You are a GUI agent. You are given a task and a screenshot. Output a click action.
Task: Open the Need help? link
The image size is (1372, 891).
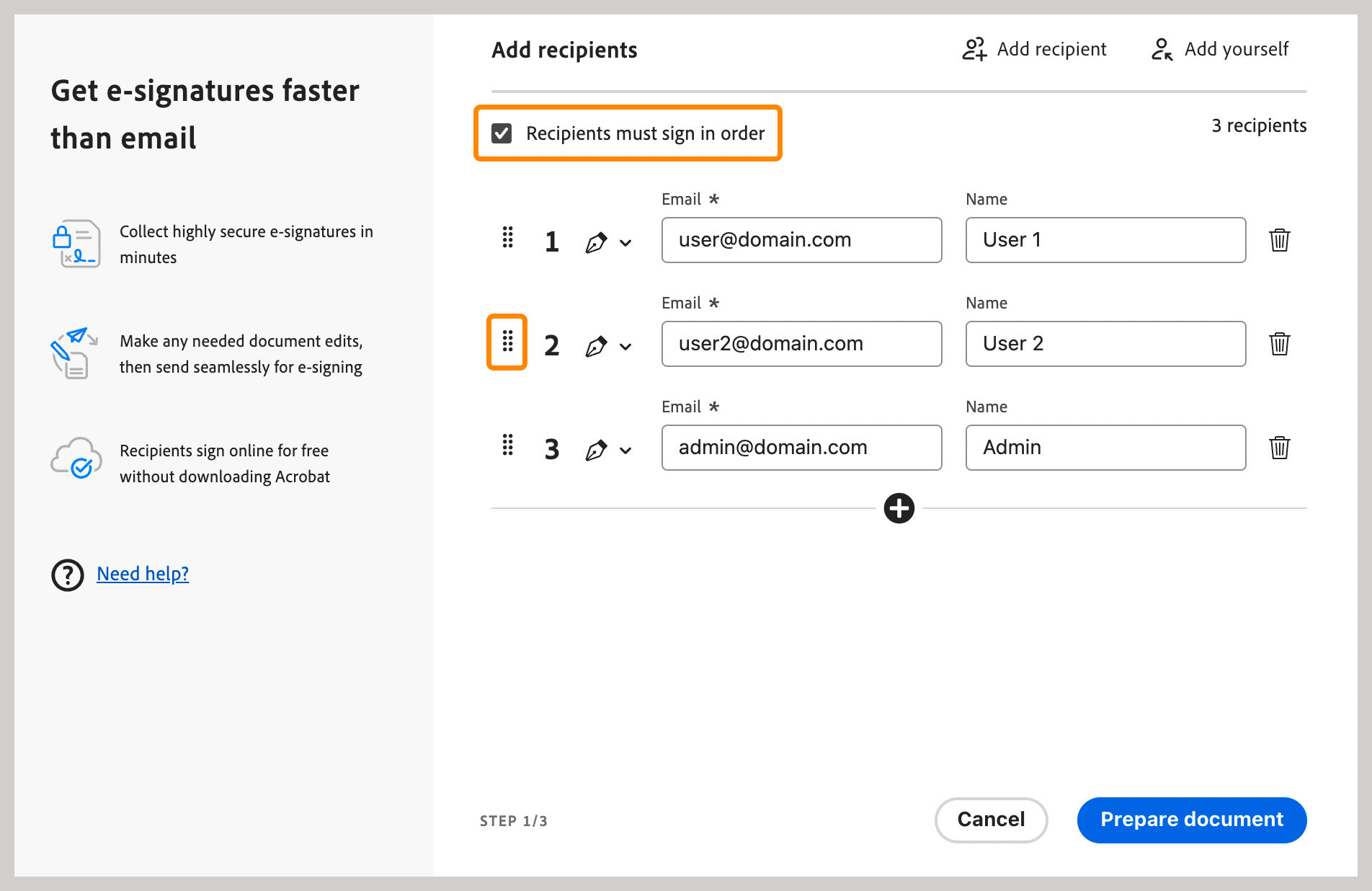(143, 574)
